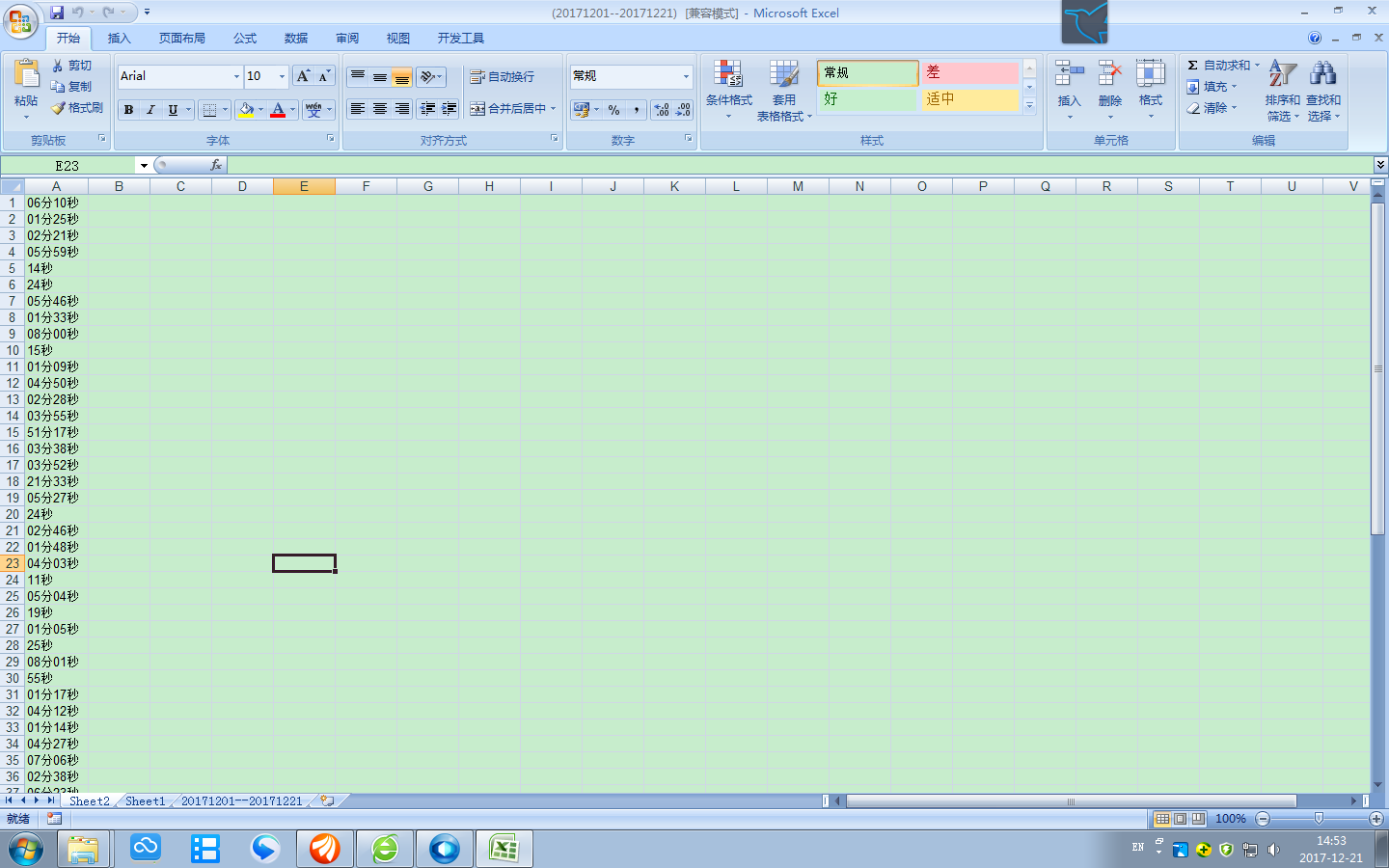Apply accounting currency format
Viewport: 1389px width, 868px height.
coord(581,110)
